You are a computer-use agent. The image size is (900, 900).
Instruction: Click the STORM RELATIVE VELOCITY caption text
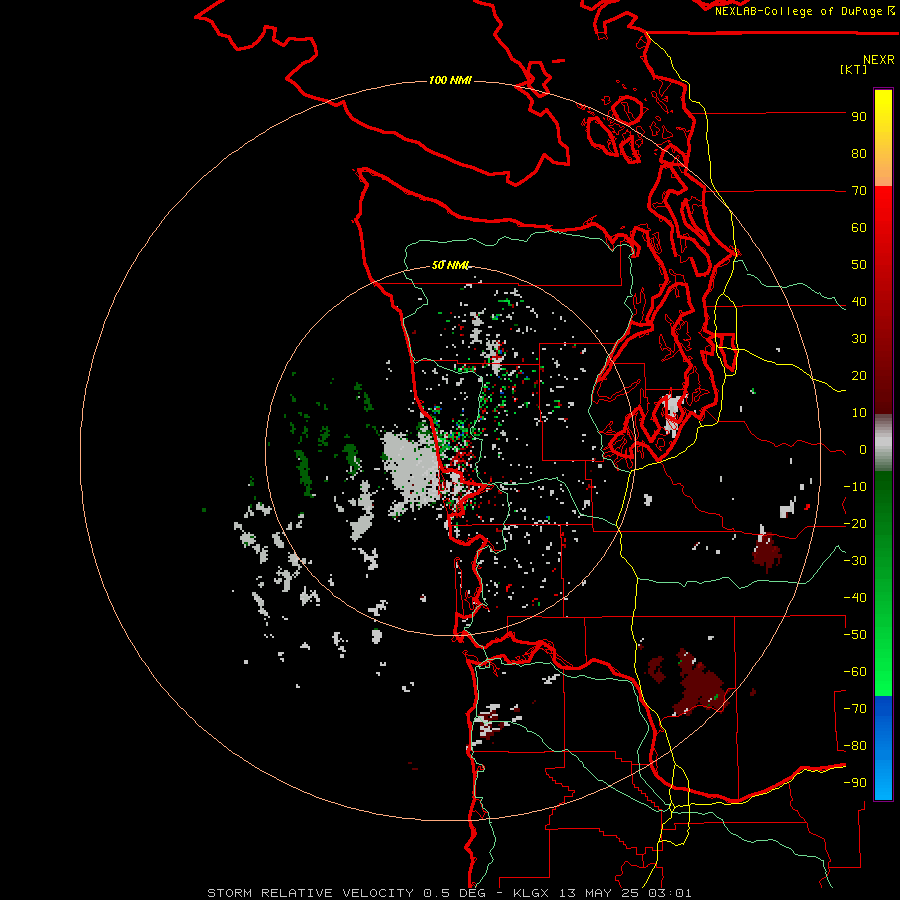pos(310,893)
